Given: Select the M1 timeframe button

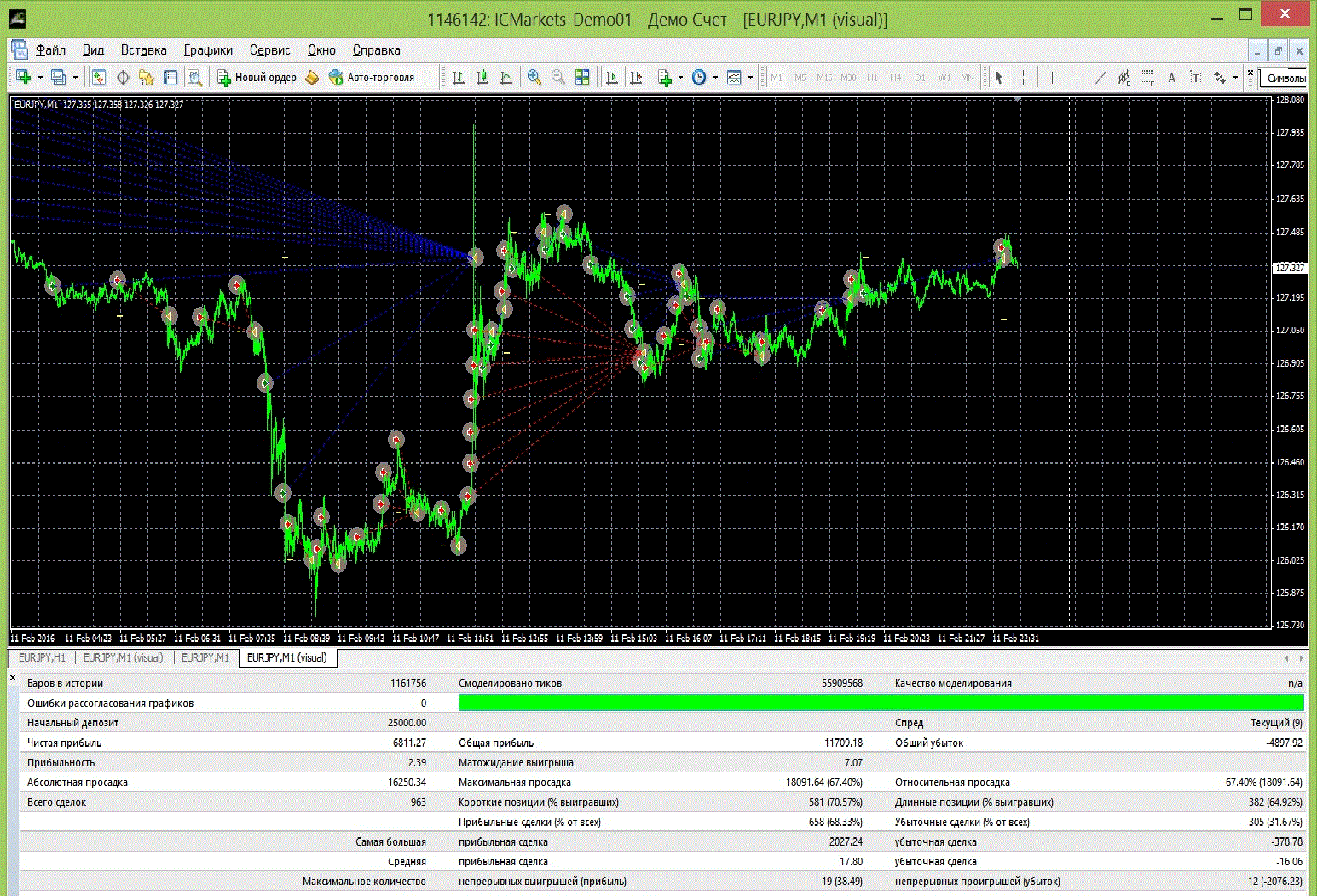Looking at the screenshot, I should tap(777, 78).
